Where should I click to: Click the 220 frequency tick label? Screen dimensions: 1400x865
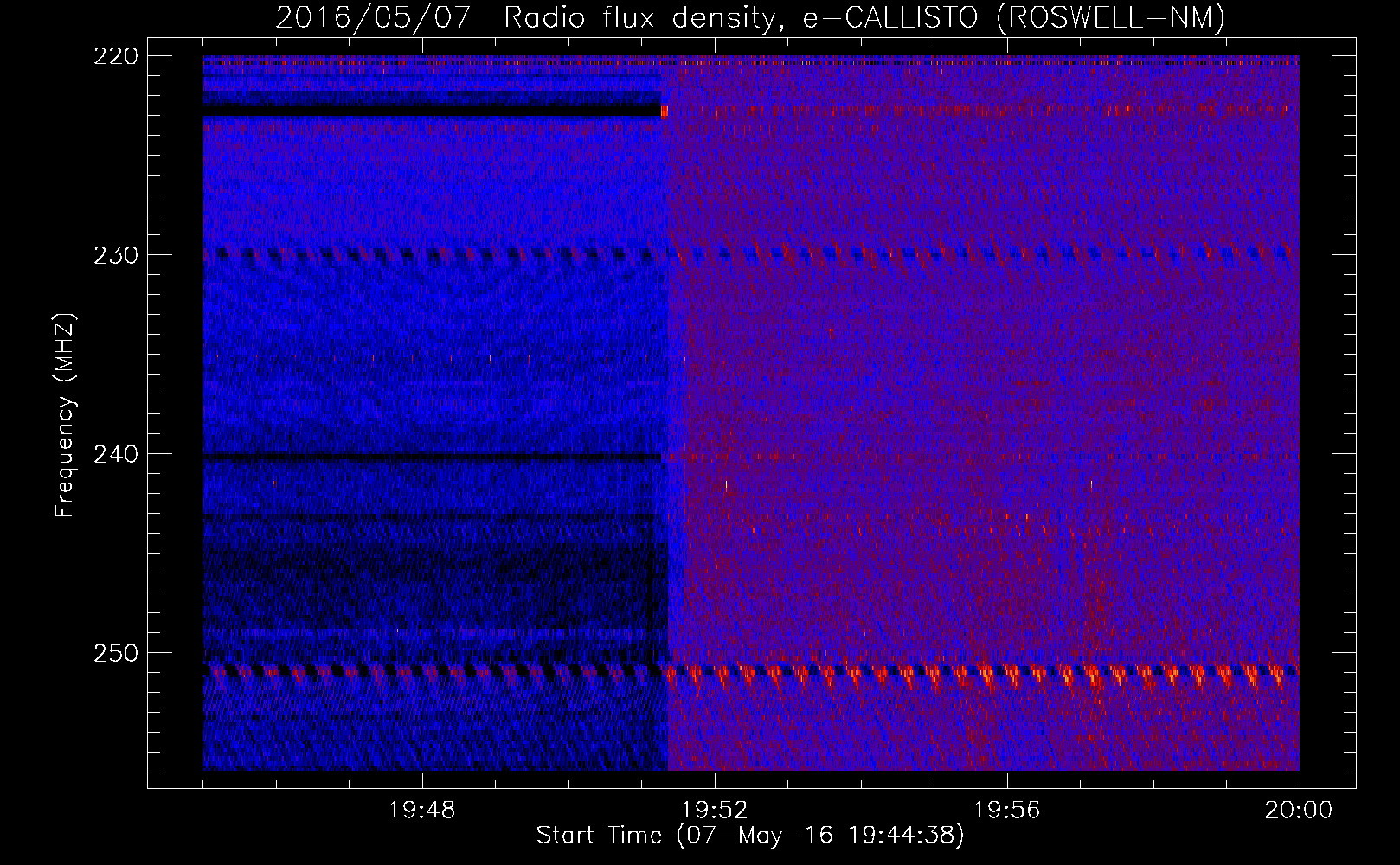click(x=115, y=56)
